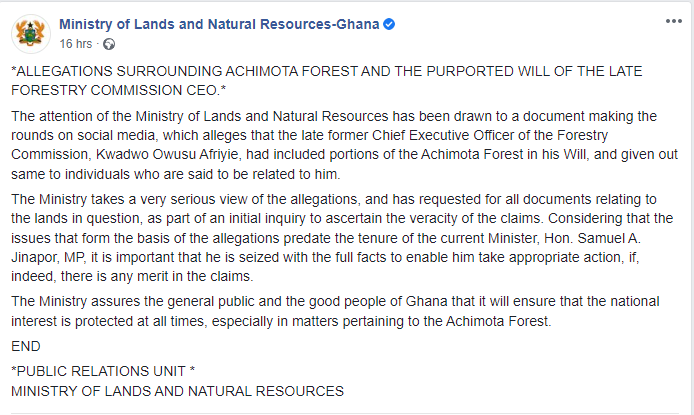Click the END text line
The height and width of the screenshot is (415, 694).
[x=26, y=346]
